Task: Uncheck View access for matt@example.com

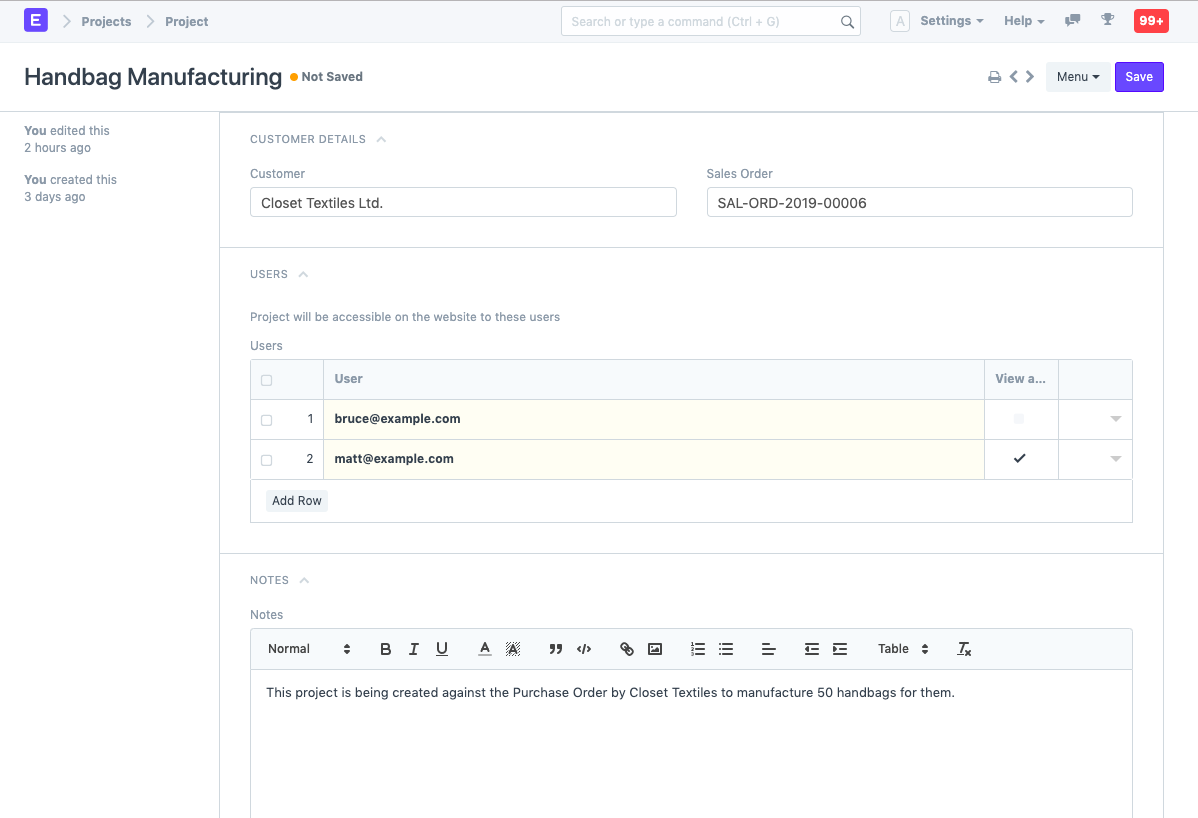Action: click(x=1020, y=459)
